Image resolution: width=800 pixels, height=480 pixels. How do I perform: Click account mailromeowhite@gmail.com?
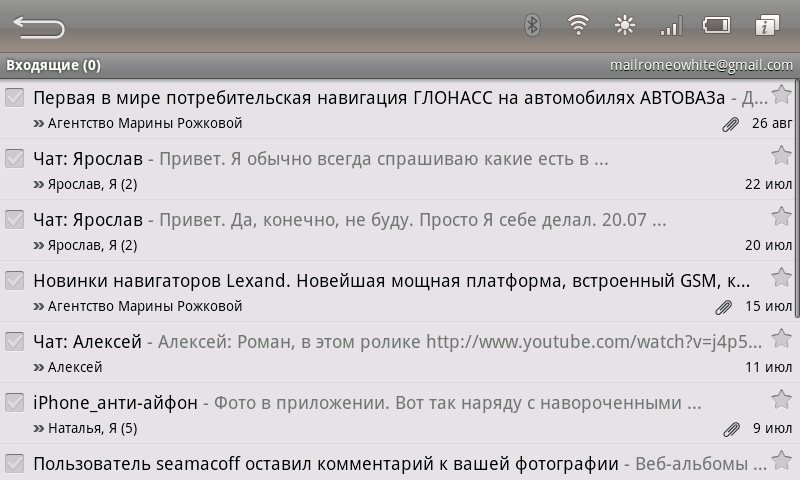(702, 65)
